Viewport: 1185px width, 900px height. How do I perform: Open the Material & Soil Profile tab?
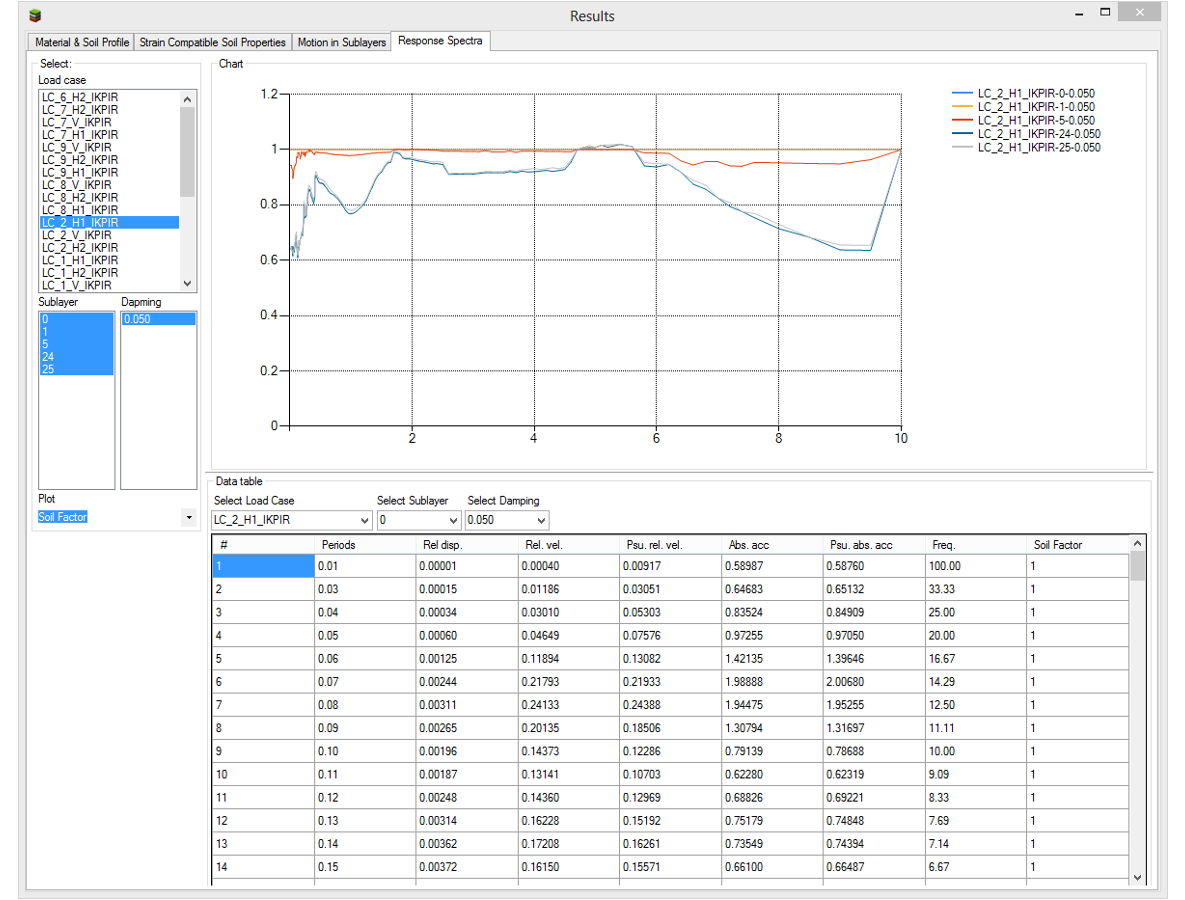click(x=82, y=42)
